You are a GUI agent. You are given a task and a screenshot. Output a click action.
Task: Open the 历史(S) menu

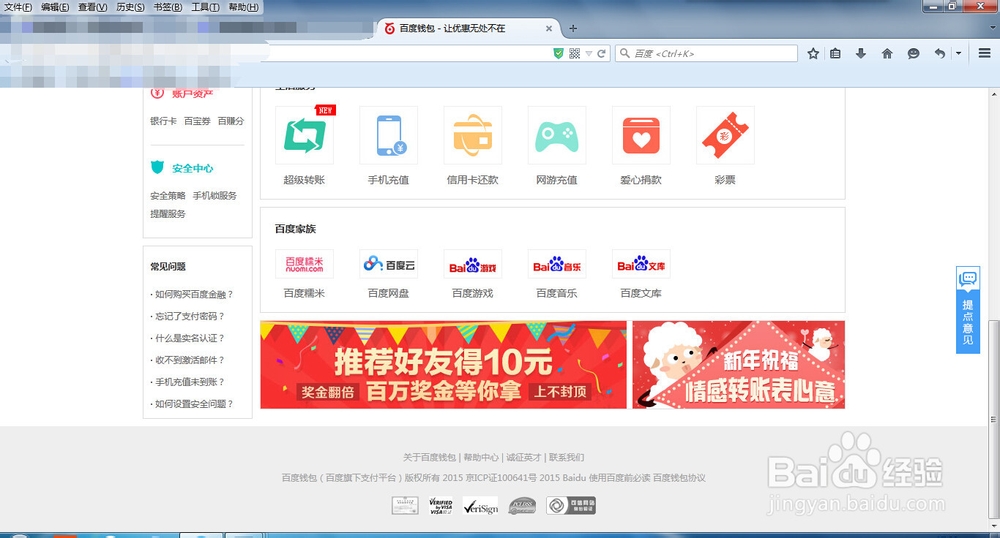(x=130, y=7)
